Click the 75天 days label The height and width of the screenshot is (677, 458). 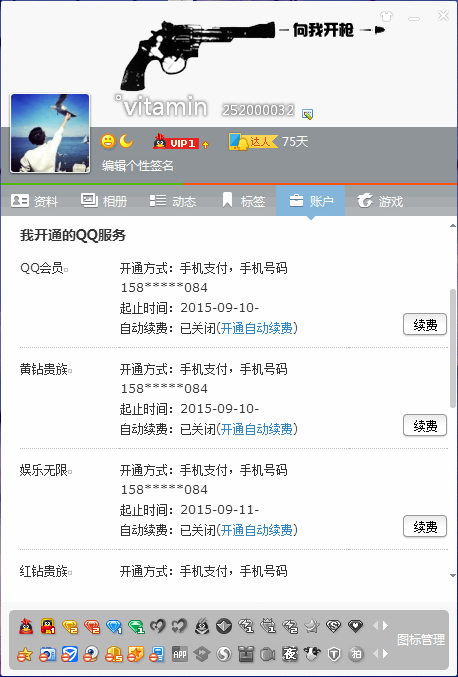(295, 142)
